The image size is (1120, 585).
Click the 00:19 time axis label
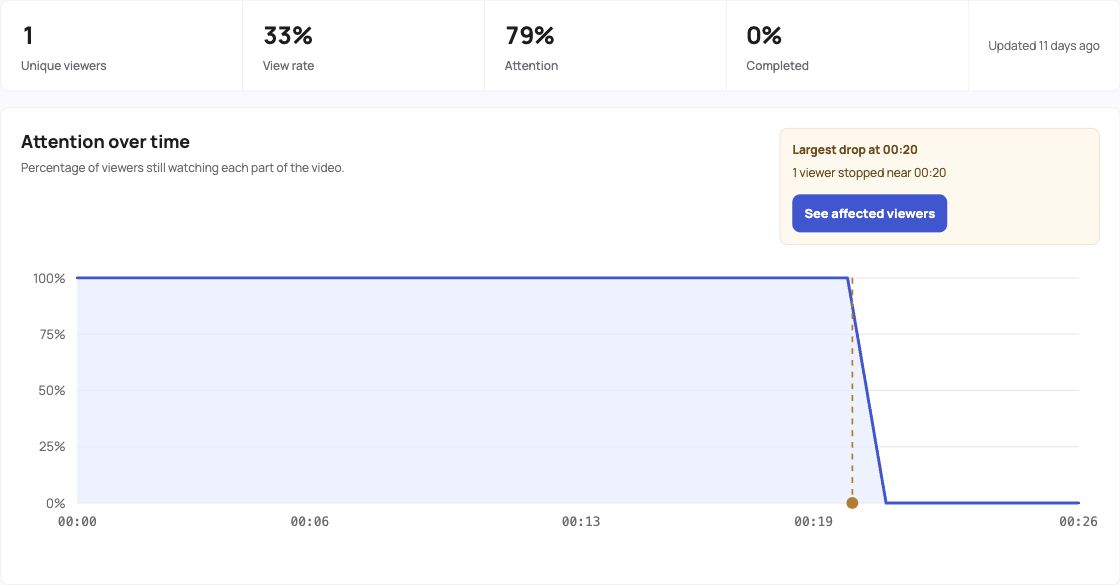coord(813,521)
